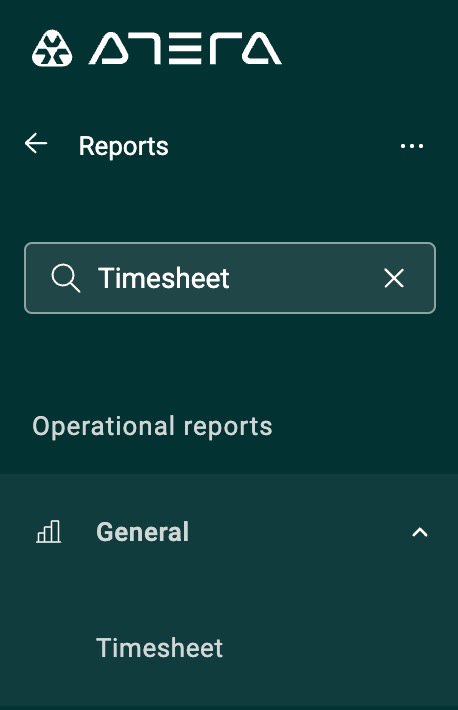Image resolution: width=458 pixels, height=710 pixels.
Task: Open the three-dot more options menu
Action: [412, 146]
